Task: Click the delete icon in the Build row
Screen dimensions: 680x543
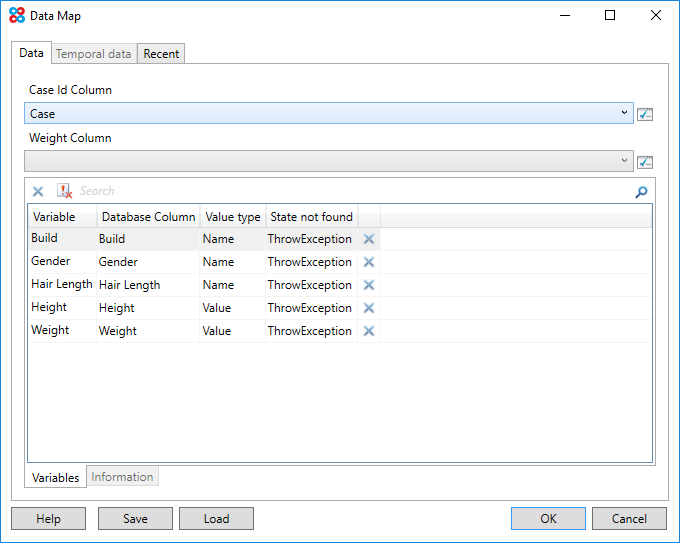Action: 368,239
